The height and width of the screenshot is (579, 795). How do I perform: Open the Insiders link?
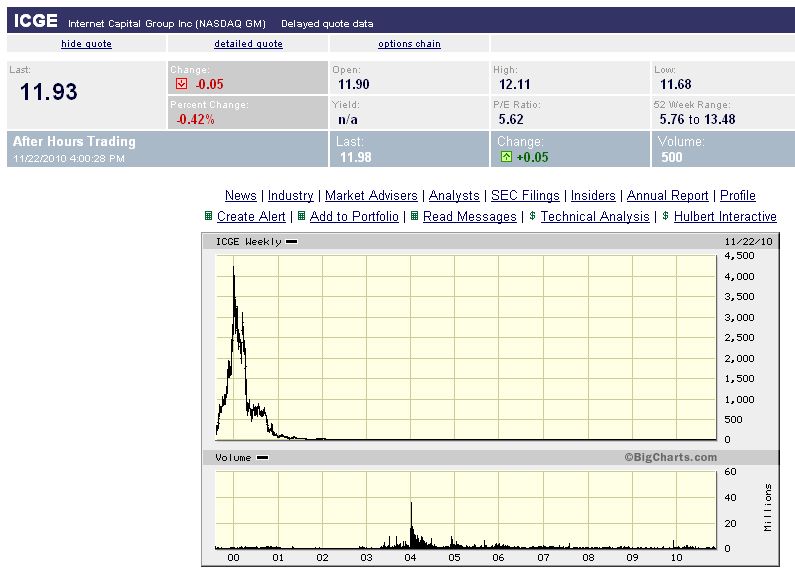pyautogui.click(x=593, y=195)
